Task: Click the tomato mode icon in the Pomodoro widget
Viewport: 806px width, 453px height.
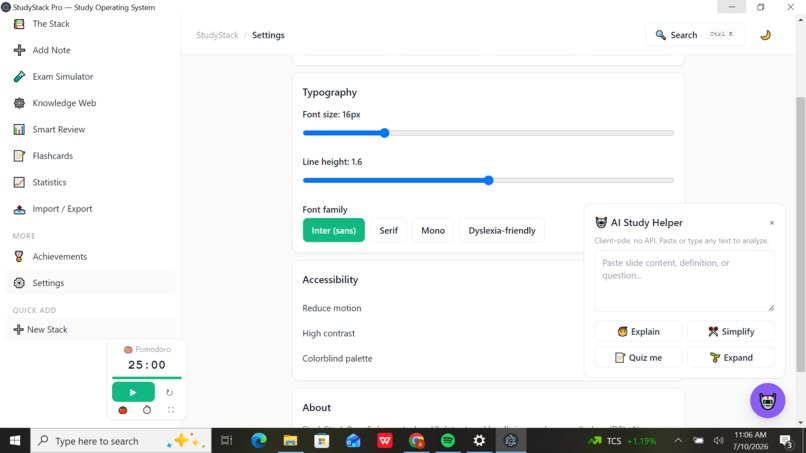Action: click(123, 410)
